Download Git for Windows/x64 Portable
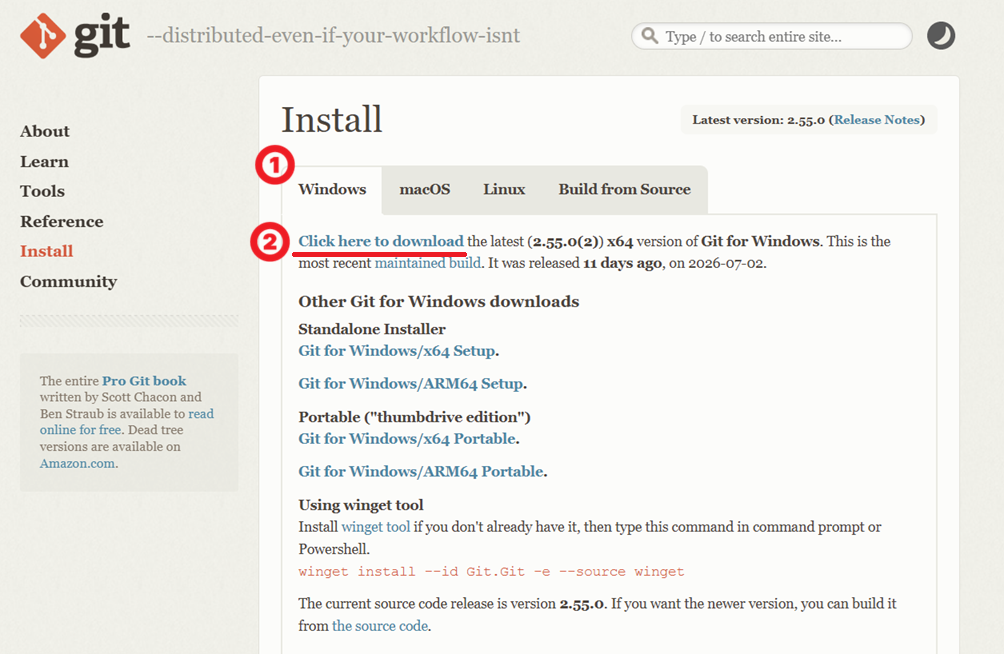Viewport: 1004px width, 654px height. (x=407, y=438)
